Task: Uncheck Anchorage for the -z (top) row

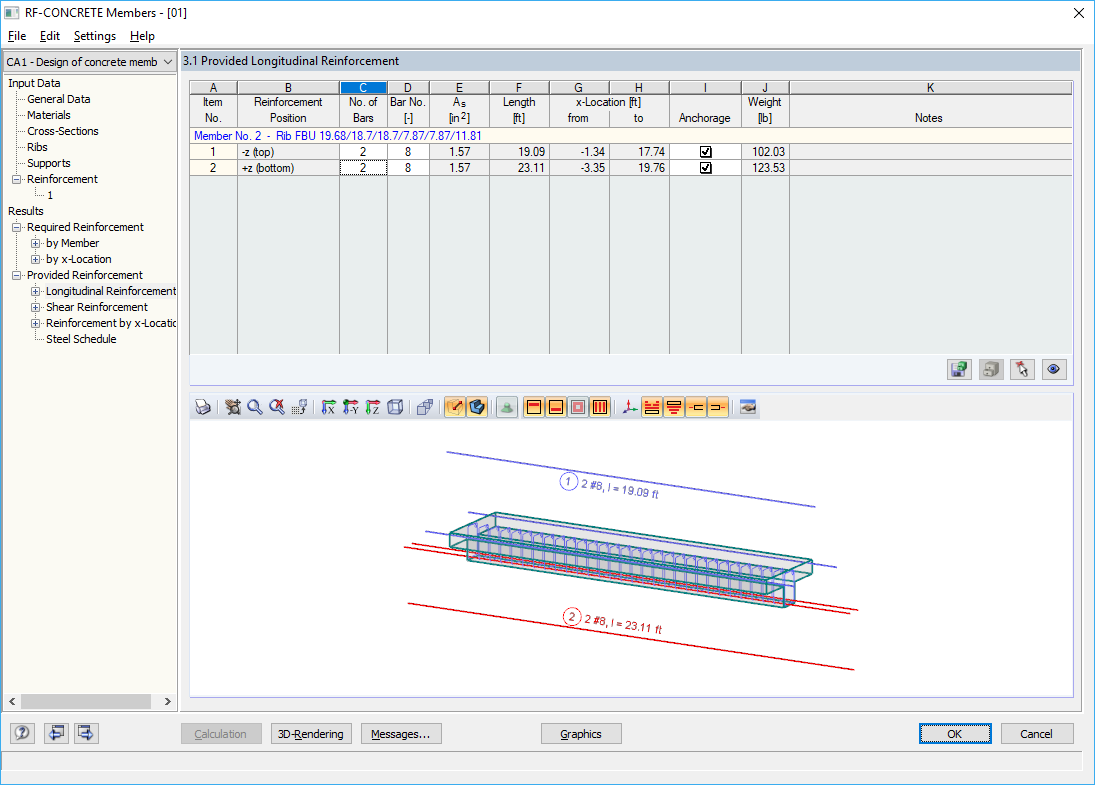Action: pos(705,152)
